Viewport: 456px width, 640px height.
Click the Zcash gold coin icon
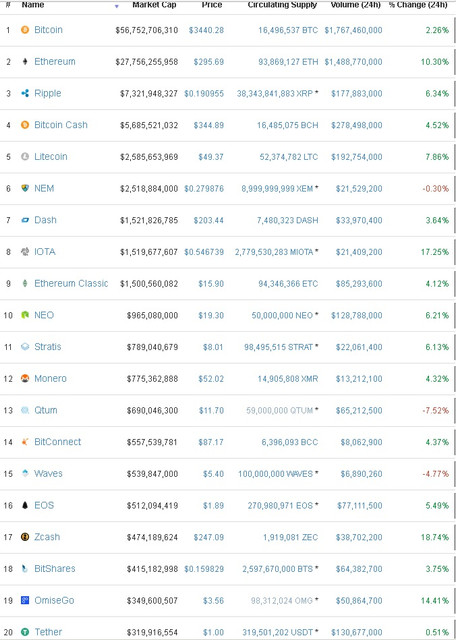tap(25, 537)
